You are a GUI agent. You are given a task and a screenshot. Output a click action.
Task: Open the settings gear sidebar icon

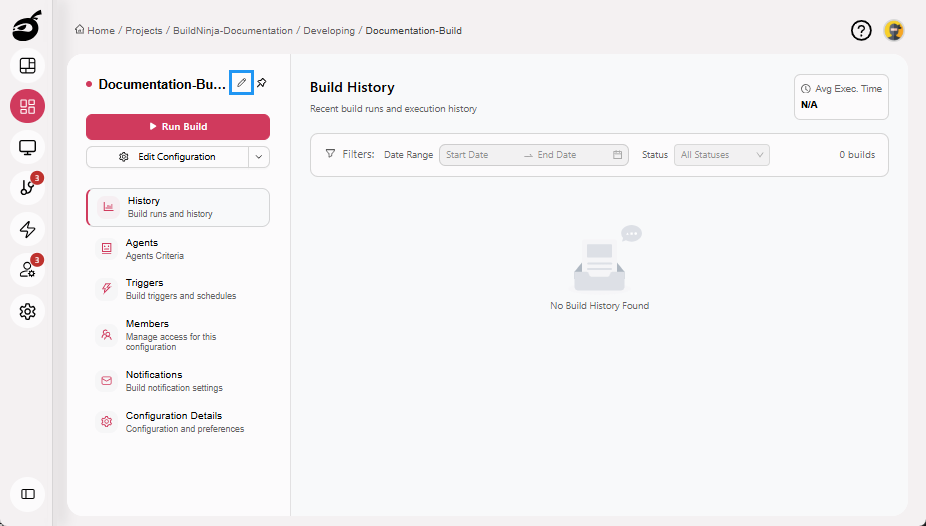[27, 311]
